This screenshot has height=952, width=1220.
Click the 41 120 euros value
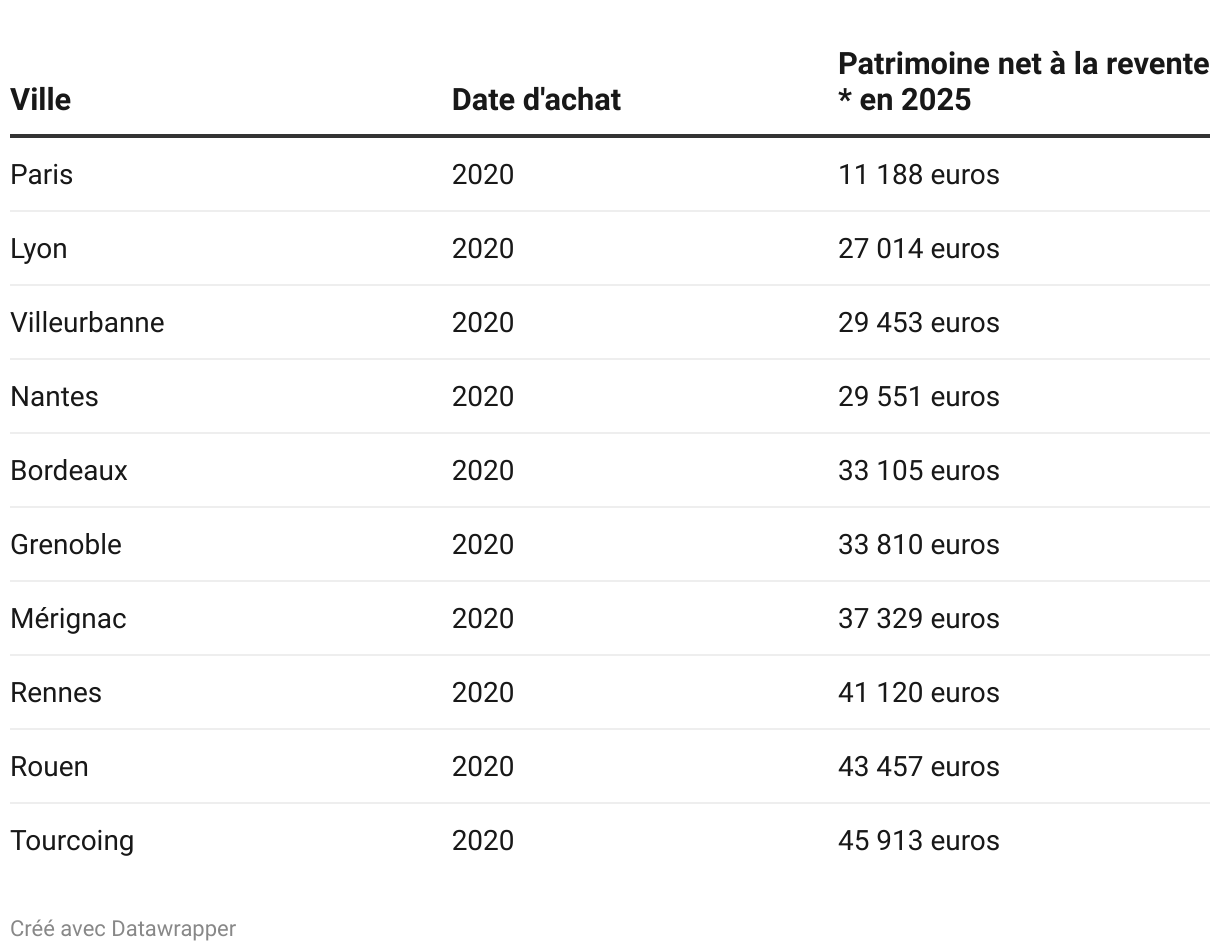click(919, 692)
